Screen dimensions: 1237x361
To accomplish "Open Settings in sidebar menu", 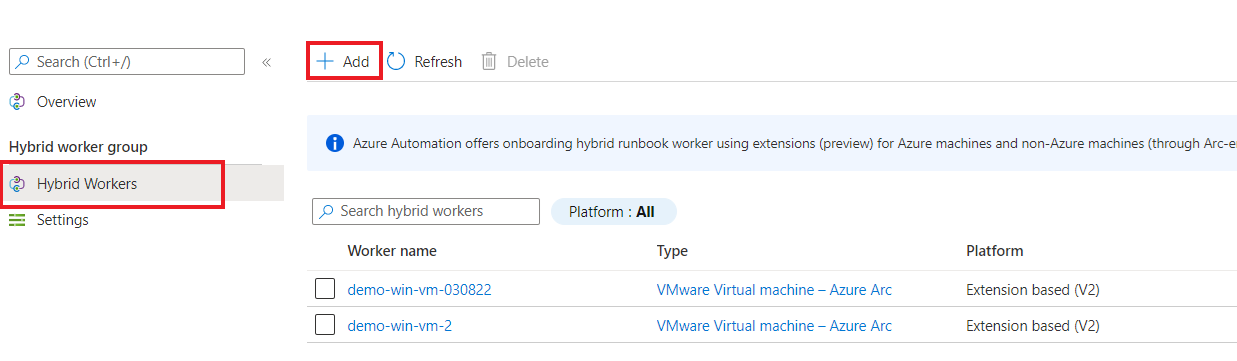I will tap(63, 220).
